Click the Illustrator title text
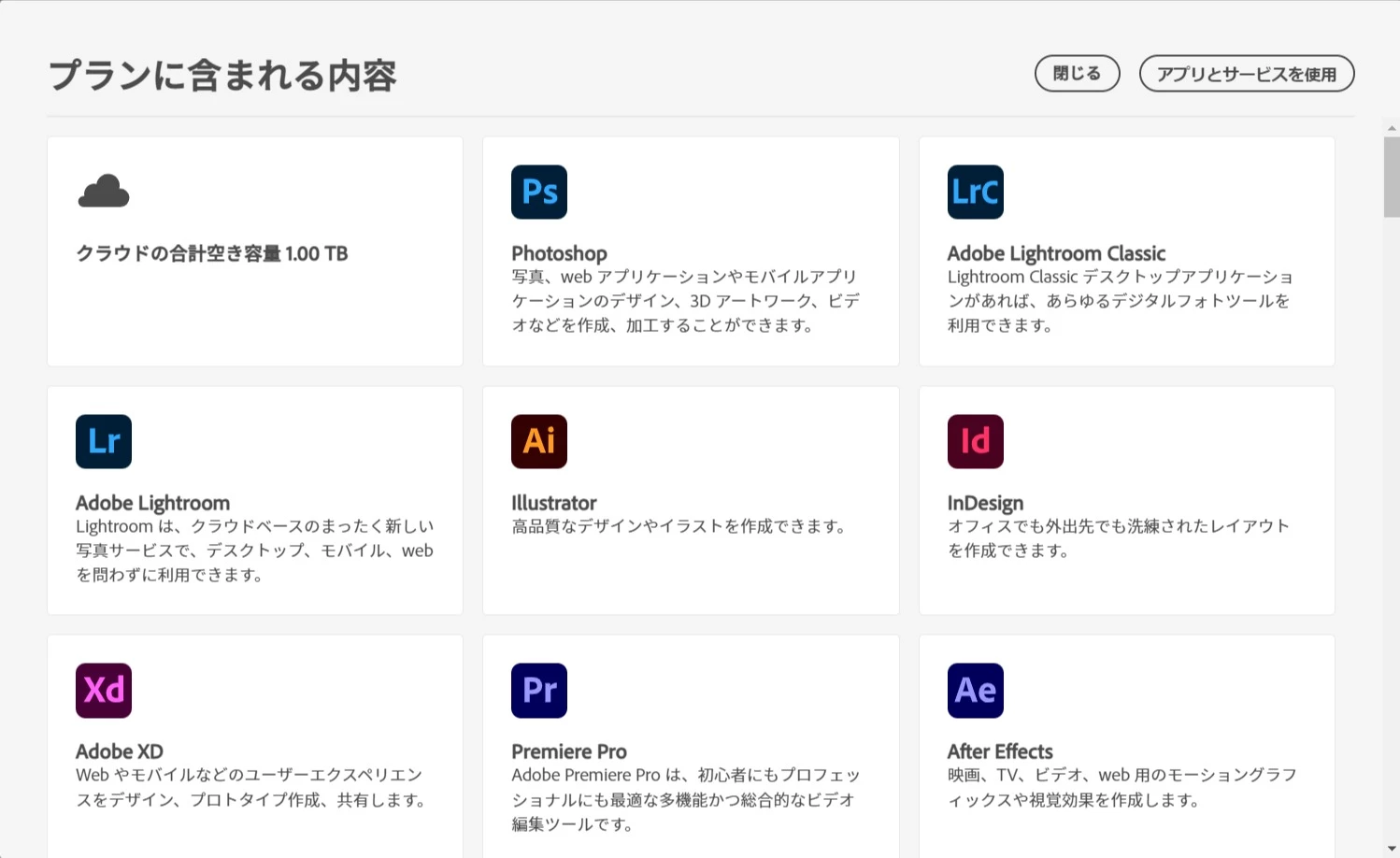The height and width of the screenshot is (858, 1400). tap(553, 503)
